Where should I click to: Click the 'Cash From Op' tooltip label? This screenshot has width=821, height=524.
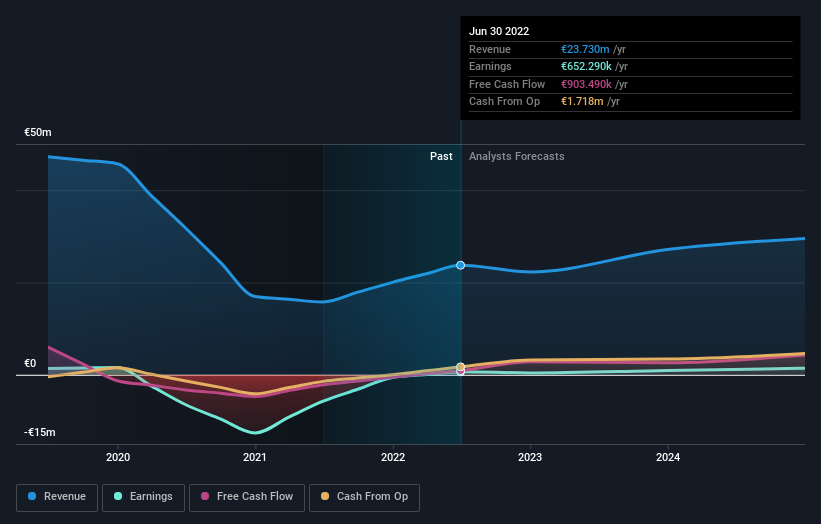[x=504, y=102]
